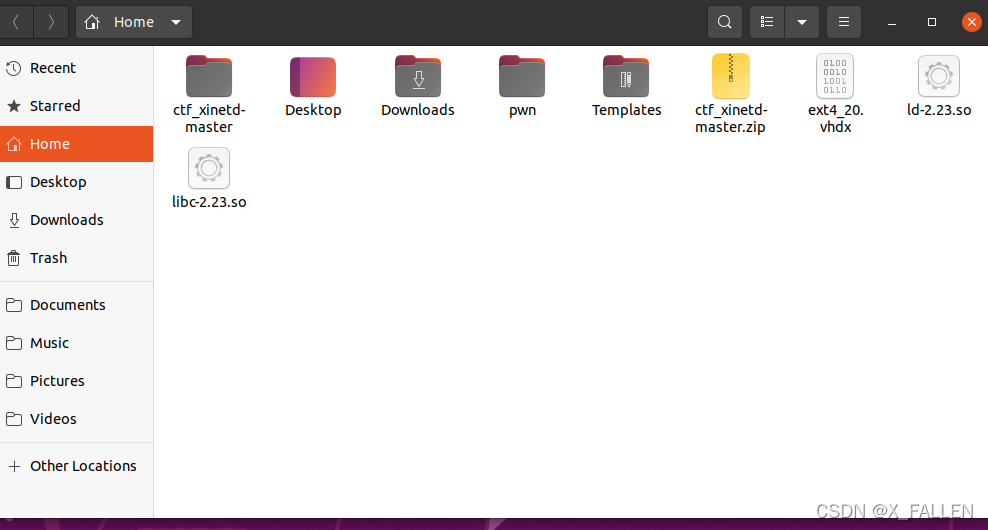Minimize the file manager window
This screenshot has height=530, width=988.
click(x=892, y=23)
